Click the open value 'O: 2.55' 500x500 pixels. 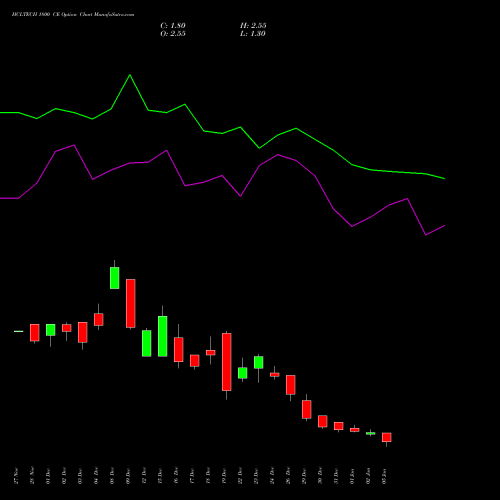tap(173, 34)
